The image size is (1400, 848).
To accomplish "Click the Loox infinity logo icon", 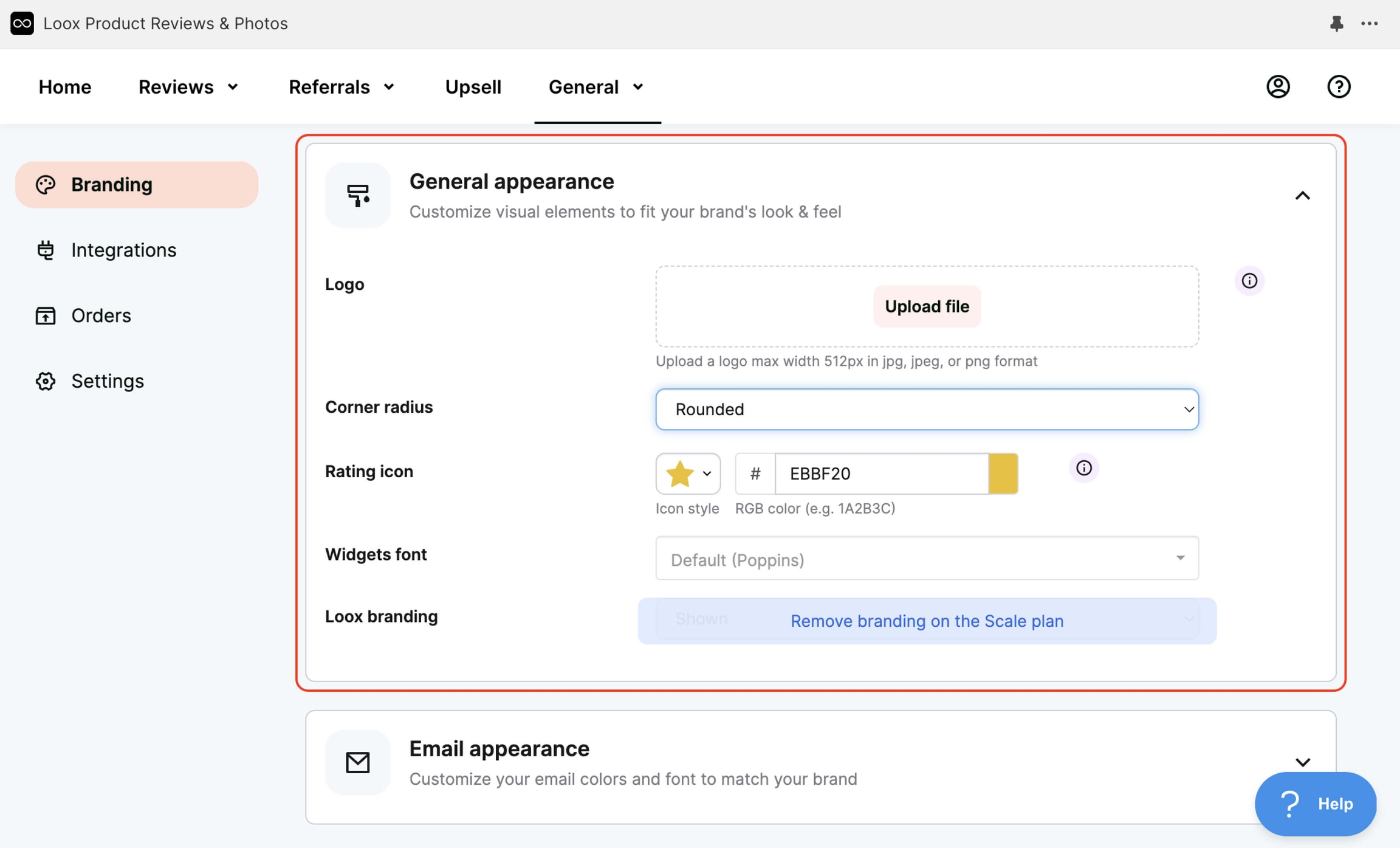I will (22, 23).
